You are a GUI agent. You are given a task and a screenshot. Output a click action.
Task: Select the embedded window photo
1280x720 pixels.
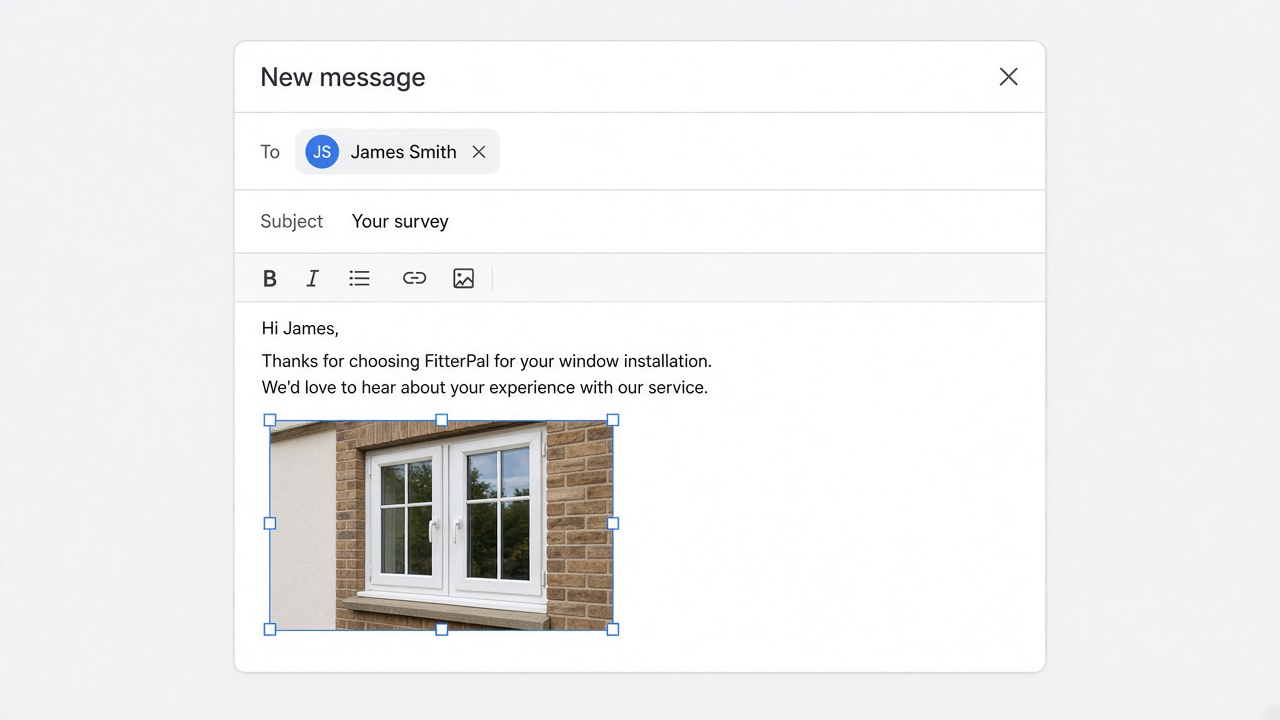click(441, 525)
